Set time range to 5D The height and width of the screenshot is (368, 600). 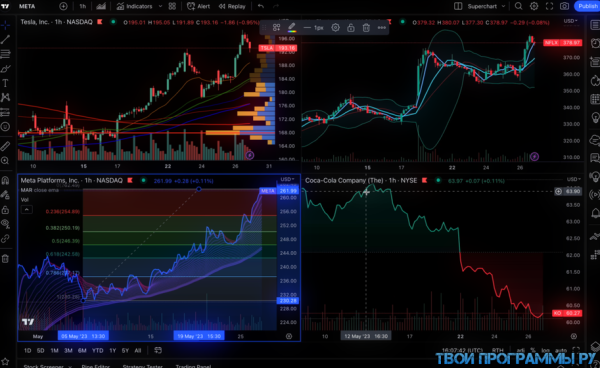[x=41, y=350]
